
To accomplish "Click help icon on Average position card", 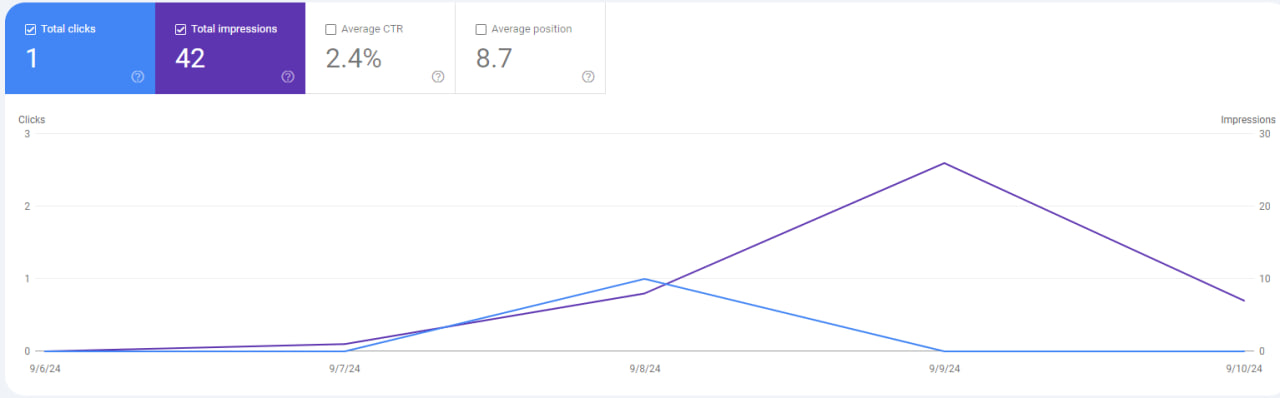I will click(x=588, y=77).
